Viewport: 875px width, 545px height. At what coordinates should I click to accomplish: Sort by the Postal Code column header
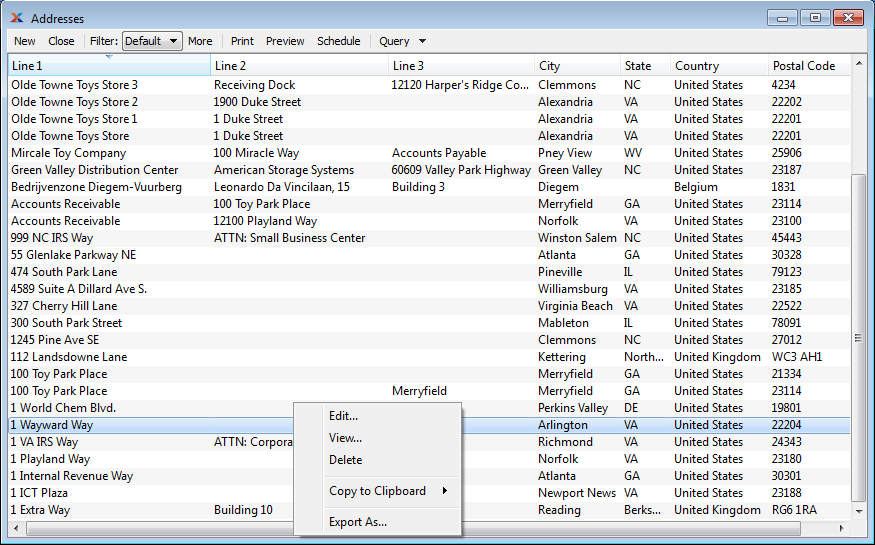808,66
